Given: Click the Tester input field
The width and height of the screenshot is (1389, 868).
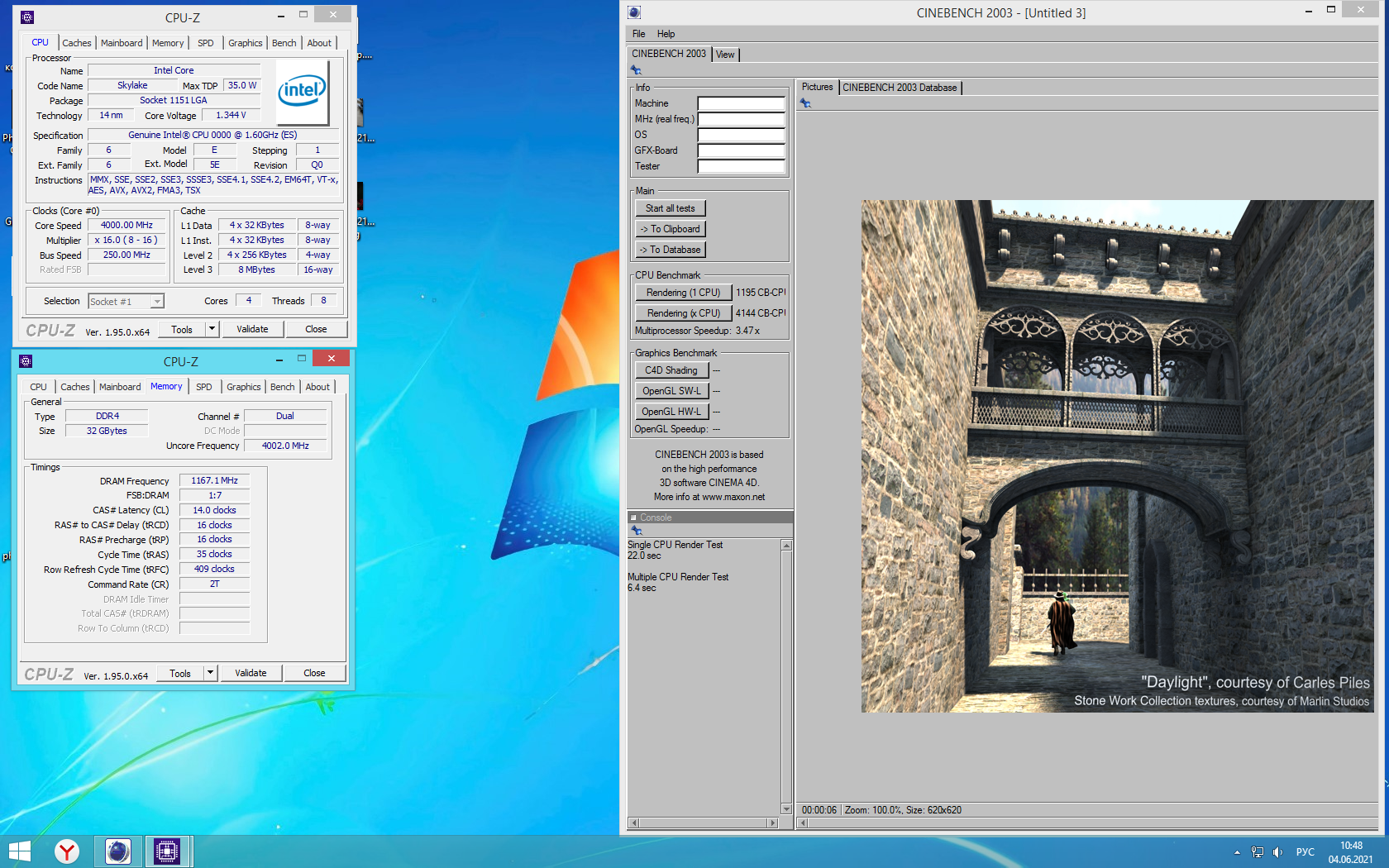Looking at the screenshot, I should [x=741, y=166].
